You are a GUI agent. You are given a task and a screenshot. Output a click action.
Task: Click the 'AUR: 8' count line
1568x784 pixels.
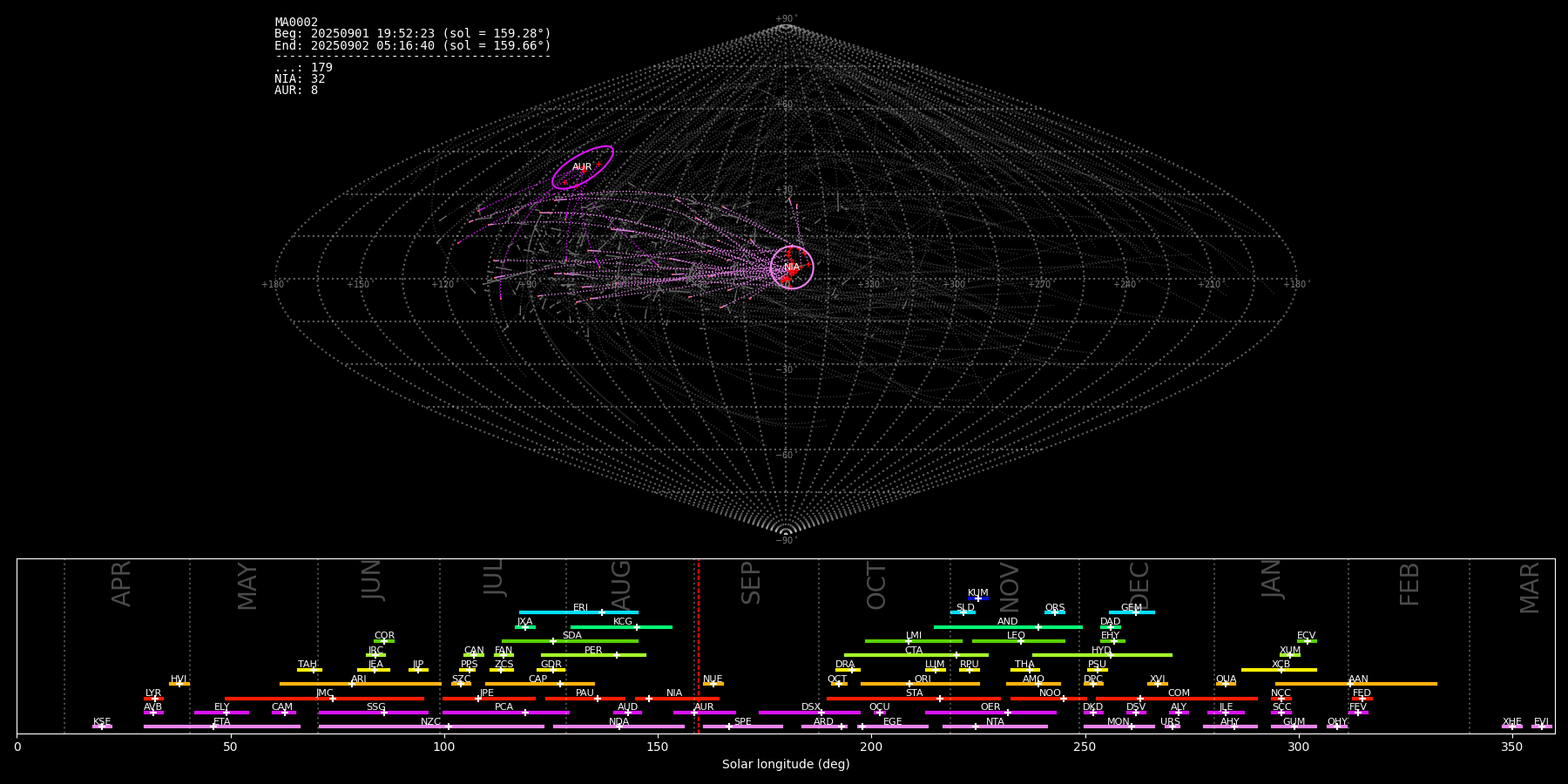tap(296, 91)
